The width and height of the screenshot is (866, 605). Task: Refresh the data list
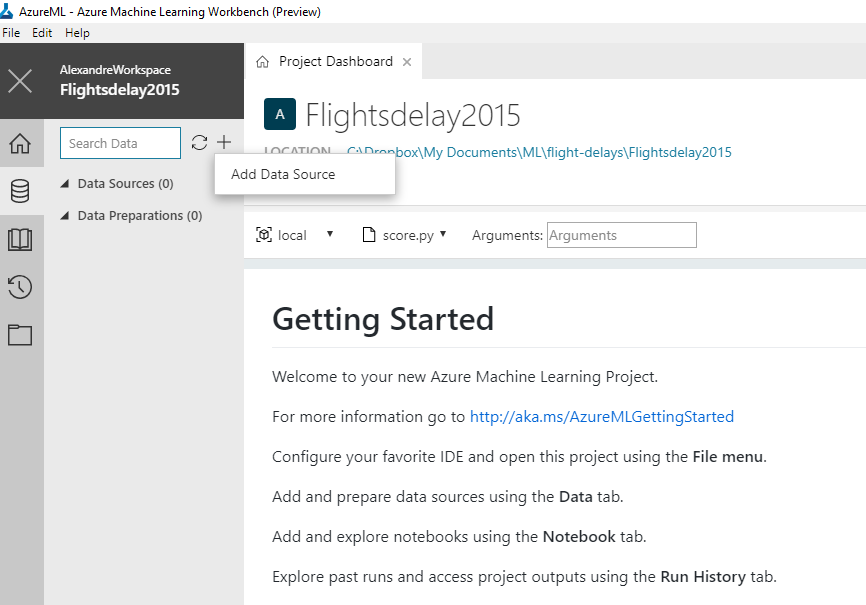coord(199,143)
